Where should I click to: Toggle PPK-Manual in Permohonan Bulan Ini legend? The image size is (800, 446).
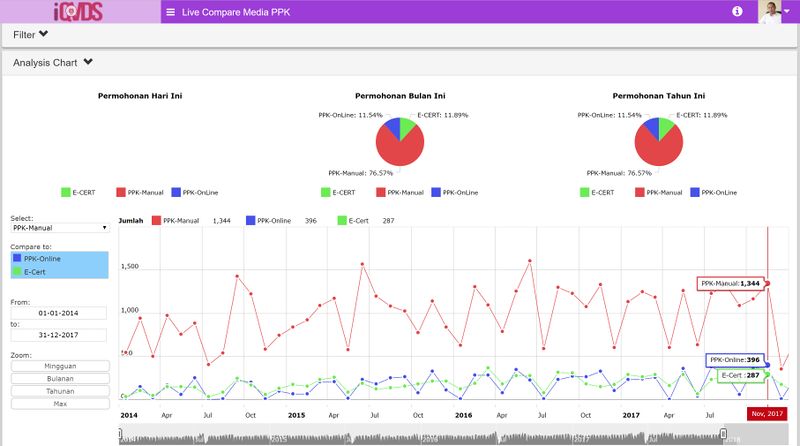[x=400, y=192]
